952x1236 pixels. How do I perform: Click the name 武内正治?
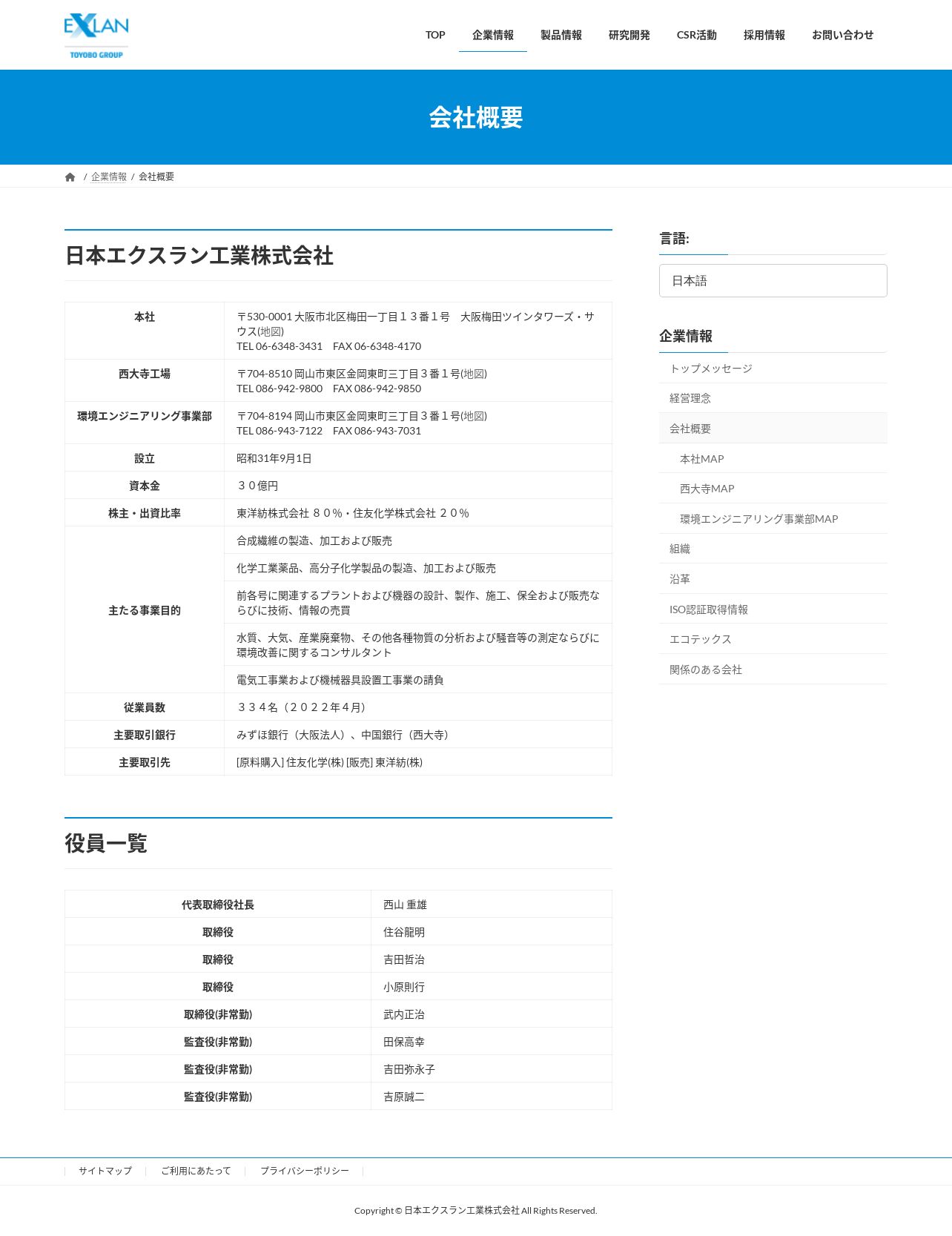click(x=404, y=1014)
